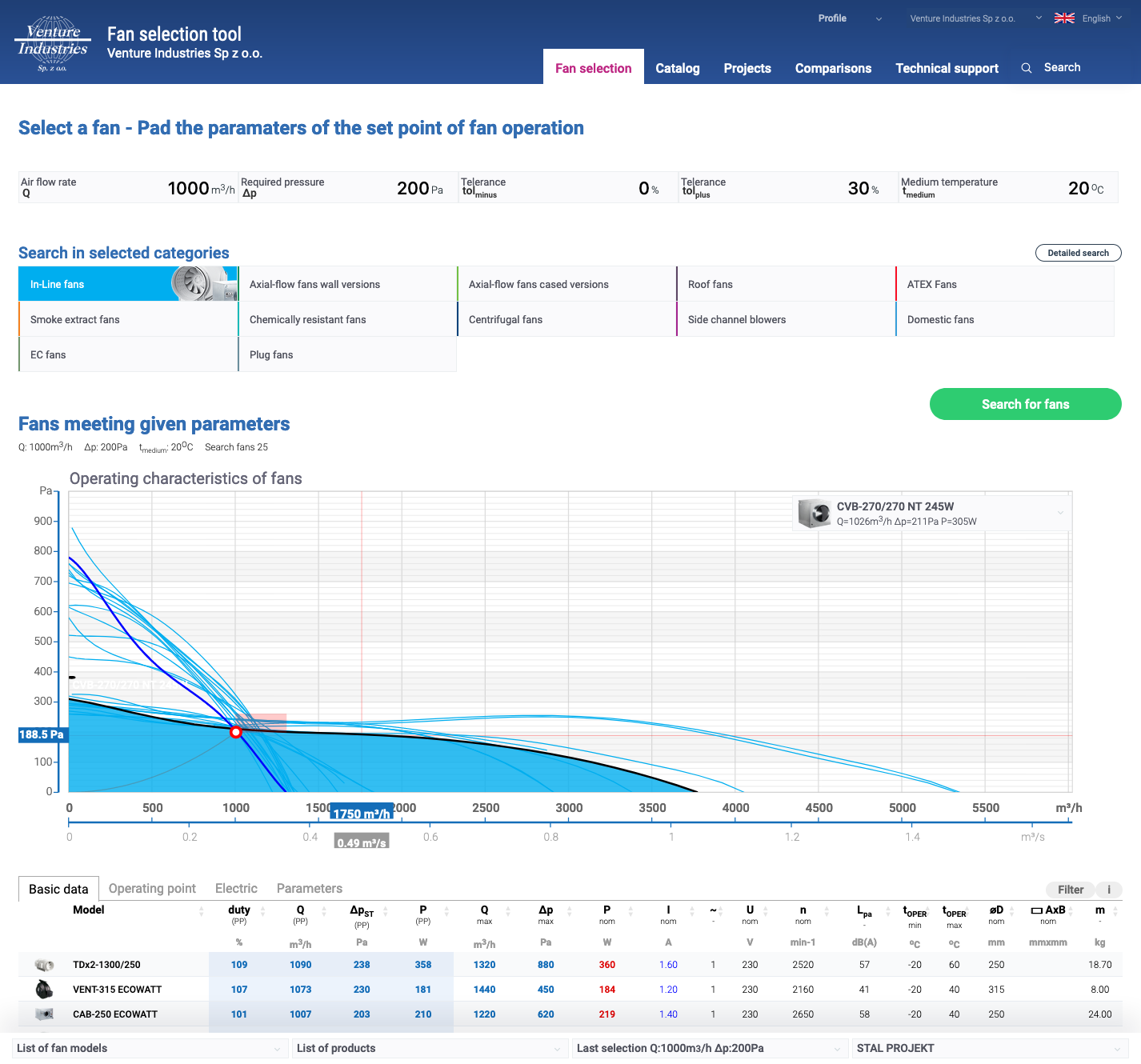Select Side channel blowers category

click(786, 319)
